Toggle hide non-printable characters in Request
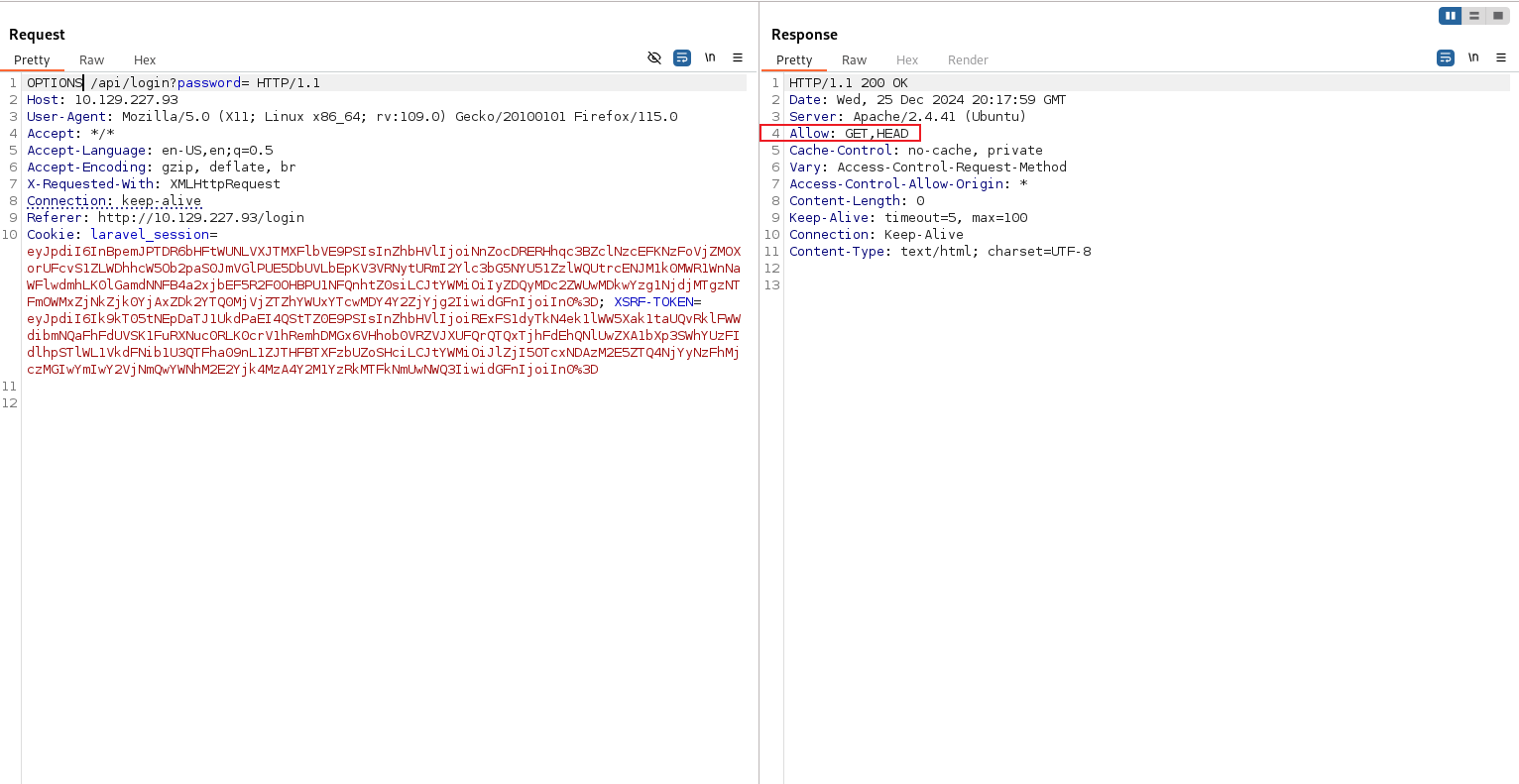 click(x=654, y=58)
